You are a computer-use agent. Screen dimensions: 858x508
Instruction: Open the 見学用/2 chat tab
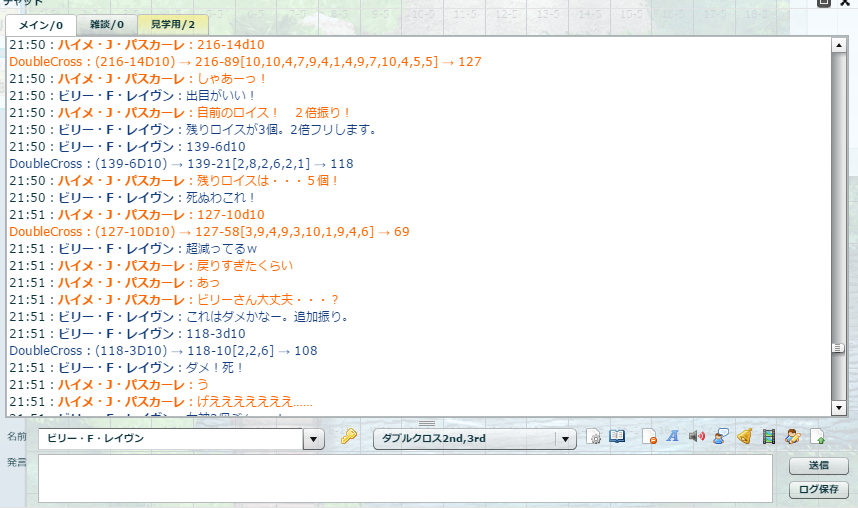[x=172, y=24]
